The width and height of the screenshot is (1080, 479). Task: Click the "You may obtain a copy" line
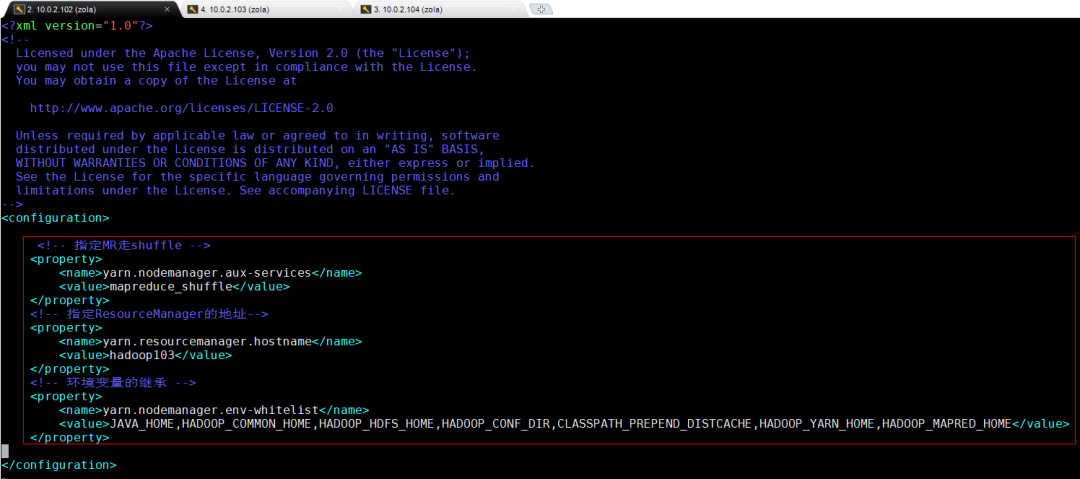click(x=156, y=81)
